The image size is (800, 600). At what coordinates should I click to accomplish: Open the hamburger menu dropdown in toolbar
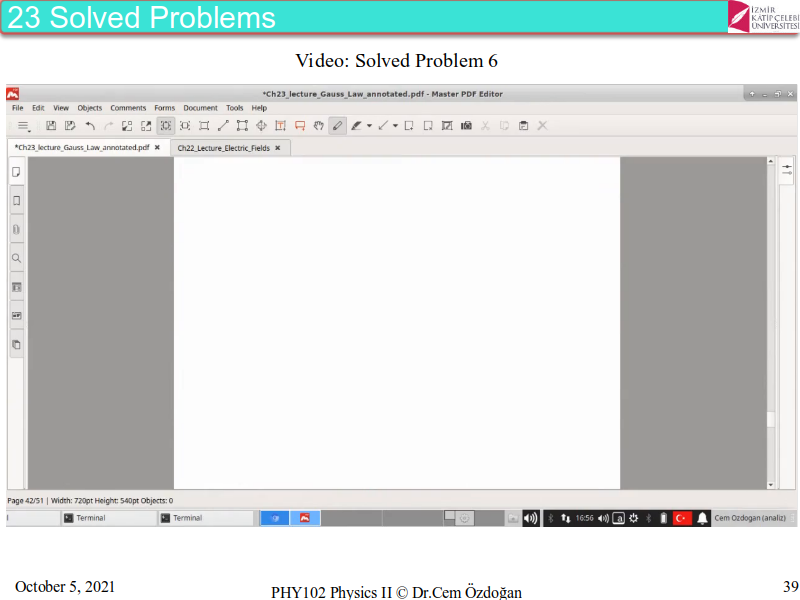pos(24,126)
